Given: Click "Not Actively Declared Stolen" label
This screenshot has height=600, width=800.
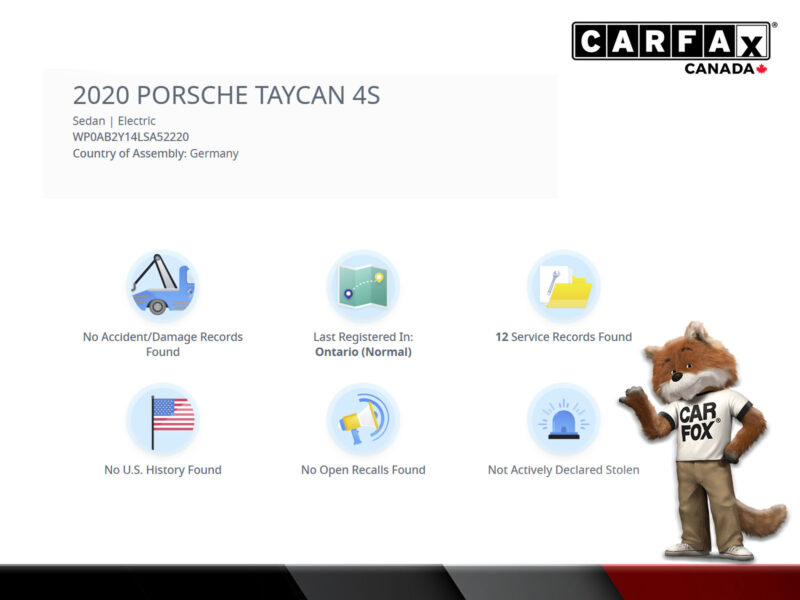Looking at the screenshot, I should (563, 470).
